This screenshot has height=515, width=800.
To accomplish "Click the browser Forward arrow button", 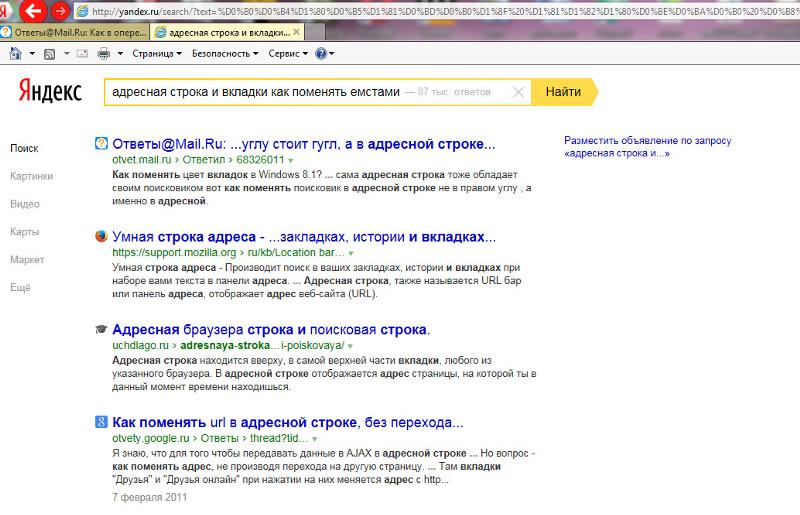I will [60, 10].
